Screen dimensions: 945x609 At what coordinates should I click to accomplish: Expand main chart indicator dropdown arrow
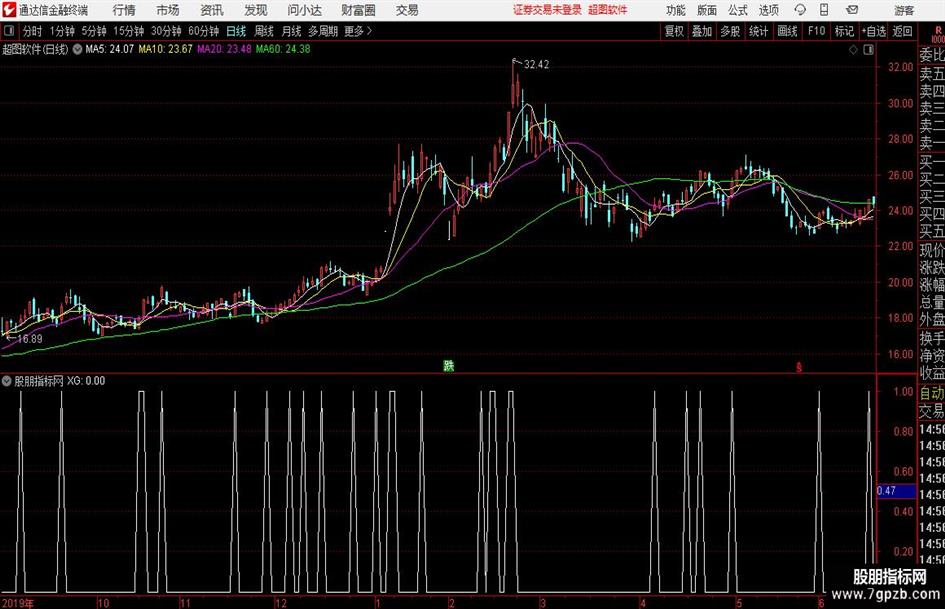(77, 49)
